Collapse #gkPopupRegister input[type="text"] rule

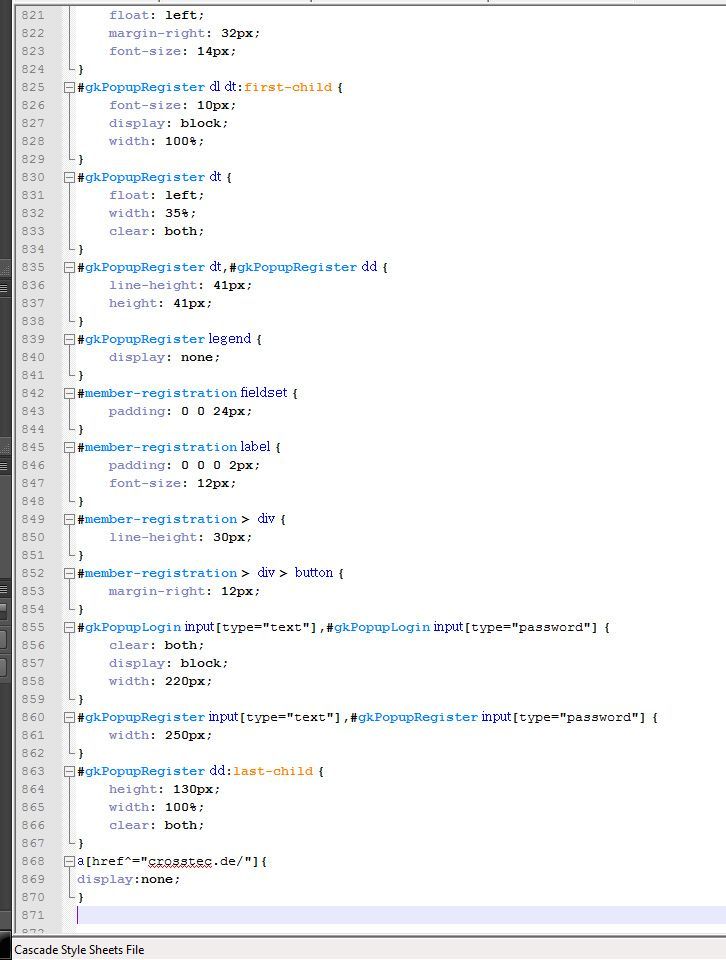69,718
